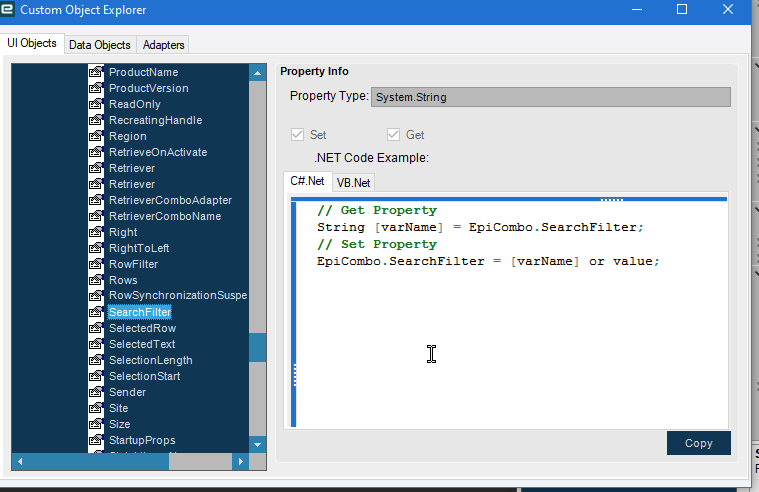Viewport: 759px width, 492px height.
Task: Click the property icon beside Rows
Action: coord(96,279)
